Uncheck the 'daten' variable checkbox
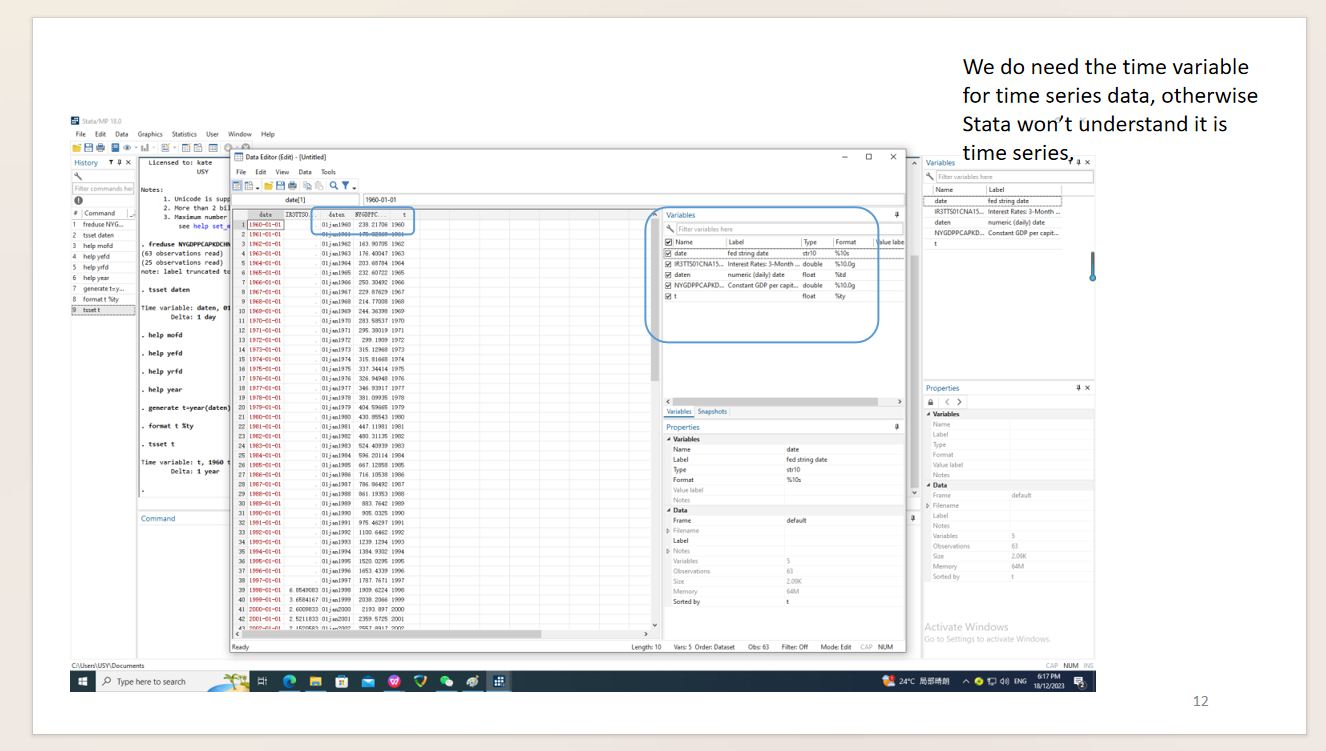 669,275
